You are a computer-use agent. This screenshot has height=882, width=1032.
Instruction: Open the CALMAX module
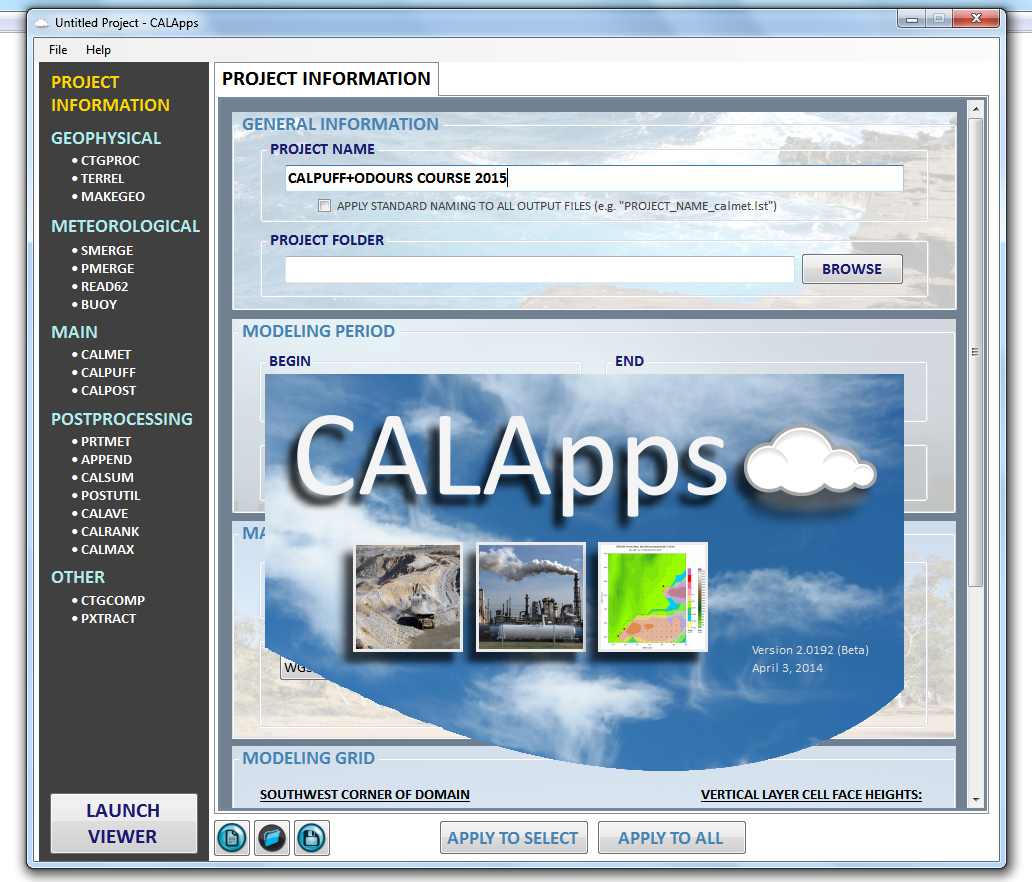pyautogui.click(x=107, y=550)
